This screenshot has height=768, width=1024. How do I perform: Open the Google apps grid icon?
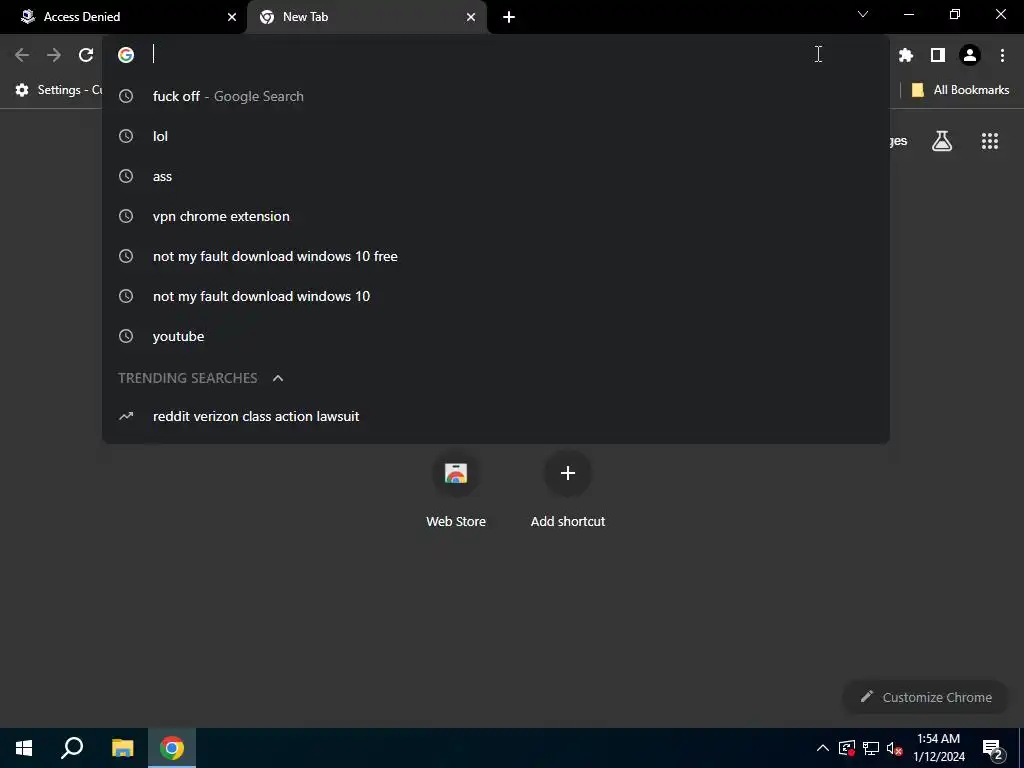point(990,141)
